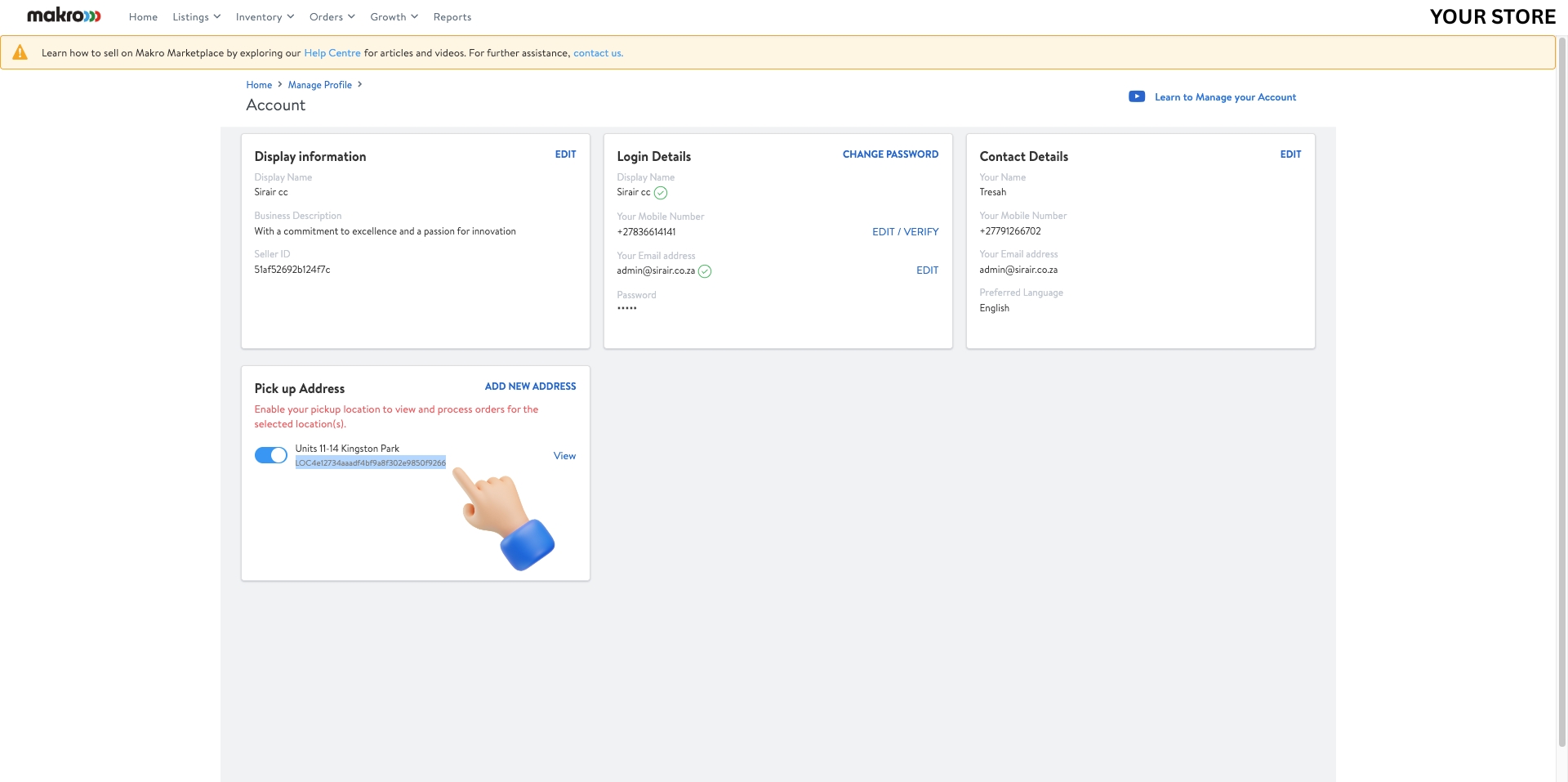The image size is (1568, 782).
Task: Select Home in the navigation bar
Action: [143, 16]
